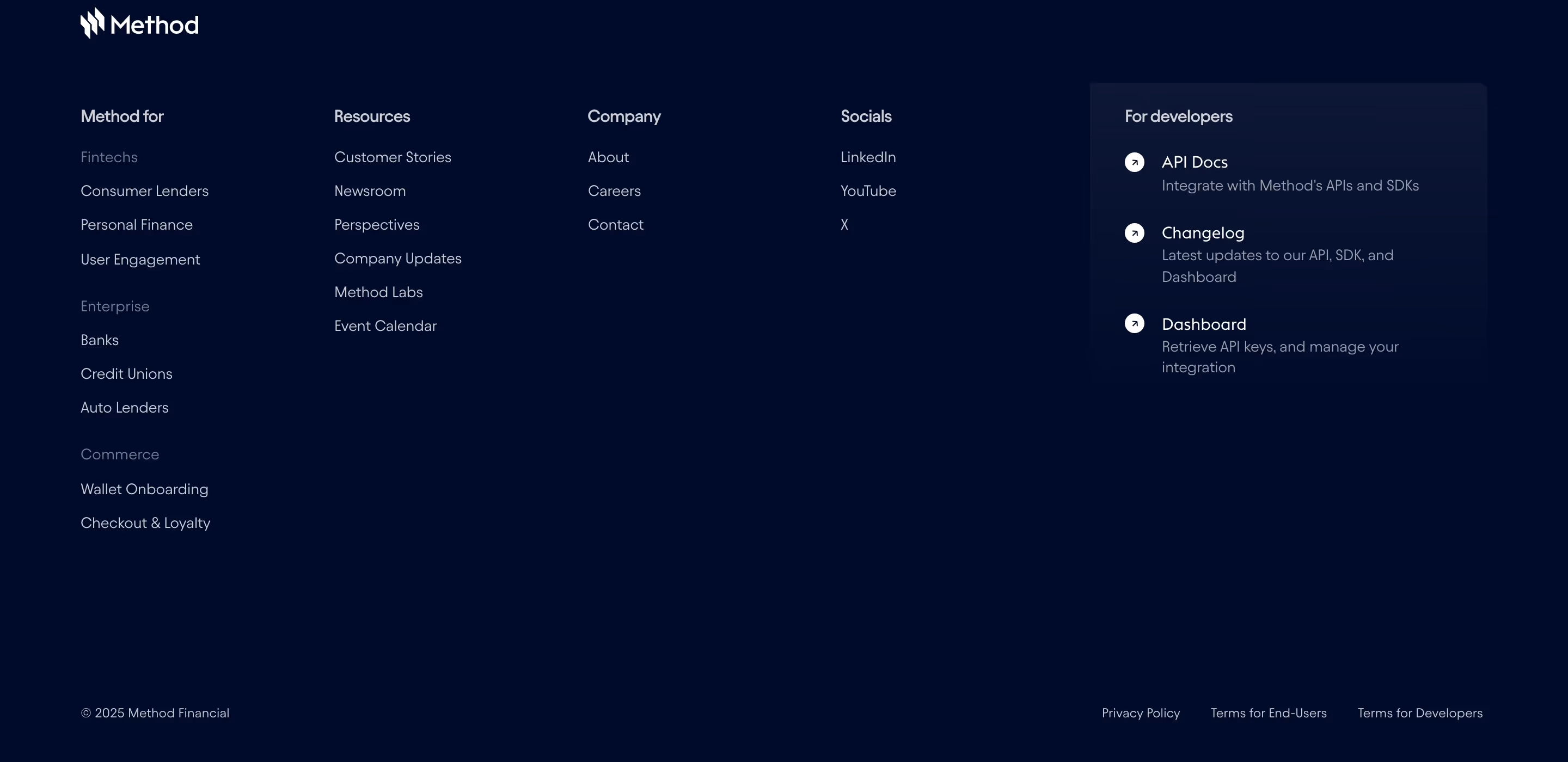Click the 2025 Method Financial copyright text
Screen dimensions: 1568x762
point(155,712)
